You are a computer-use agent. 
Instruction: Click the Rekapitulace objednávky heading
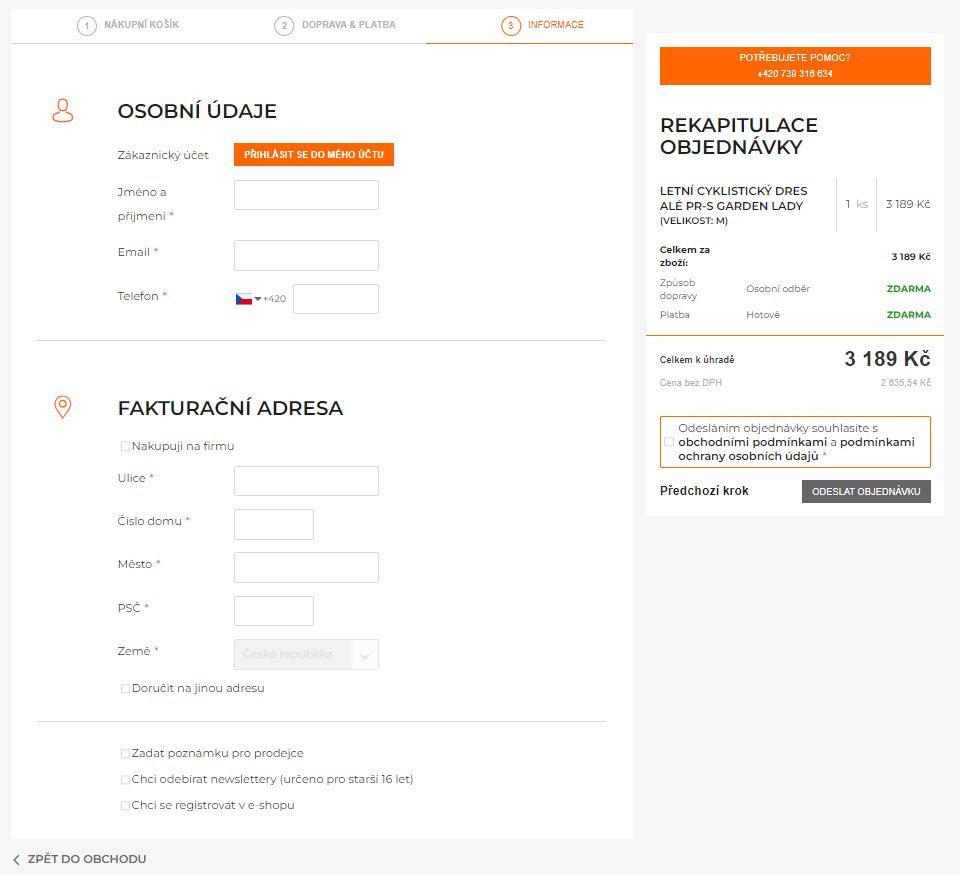(x=738, y=136)
